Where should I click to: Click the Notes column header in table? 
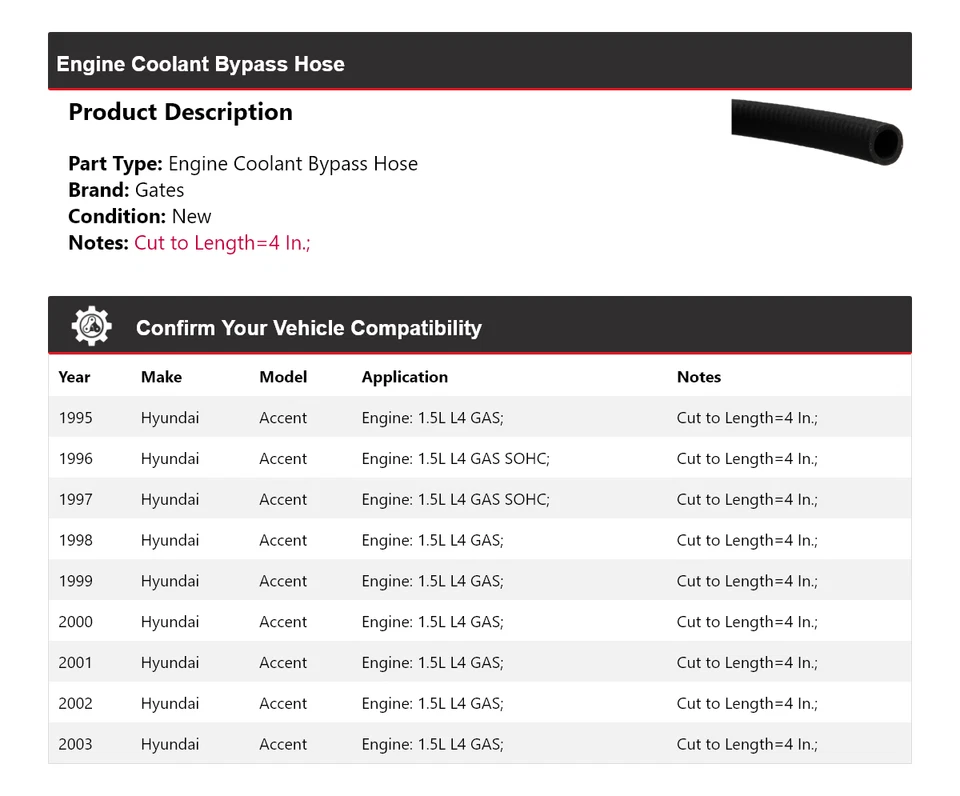point(698,377)
